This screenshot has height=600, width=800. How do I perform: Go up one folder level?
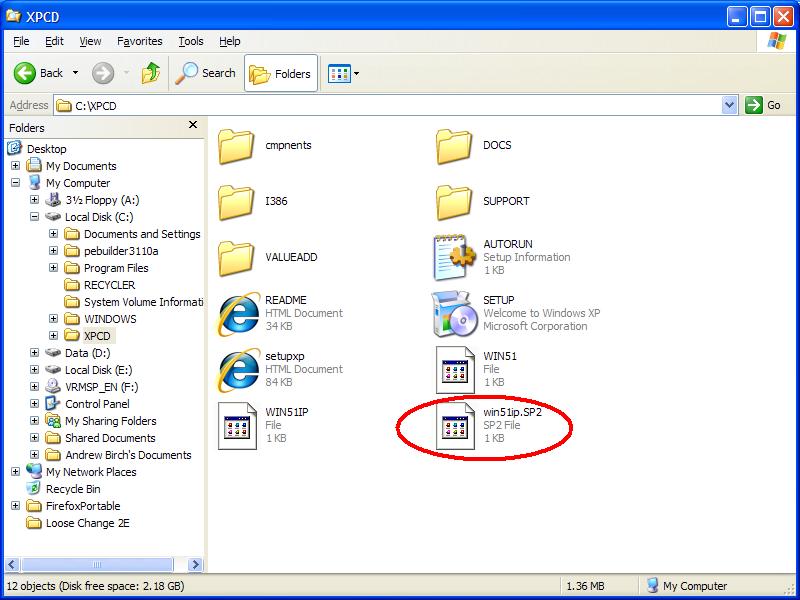tap(151, 73)
